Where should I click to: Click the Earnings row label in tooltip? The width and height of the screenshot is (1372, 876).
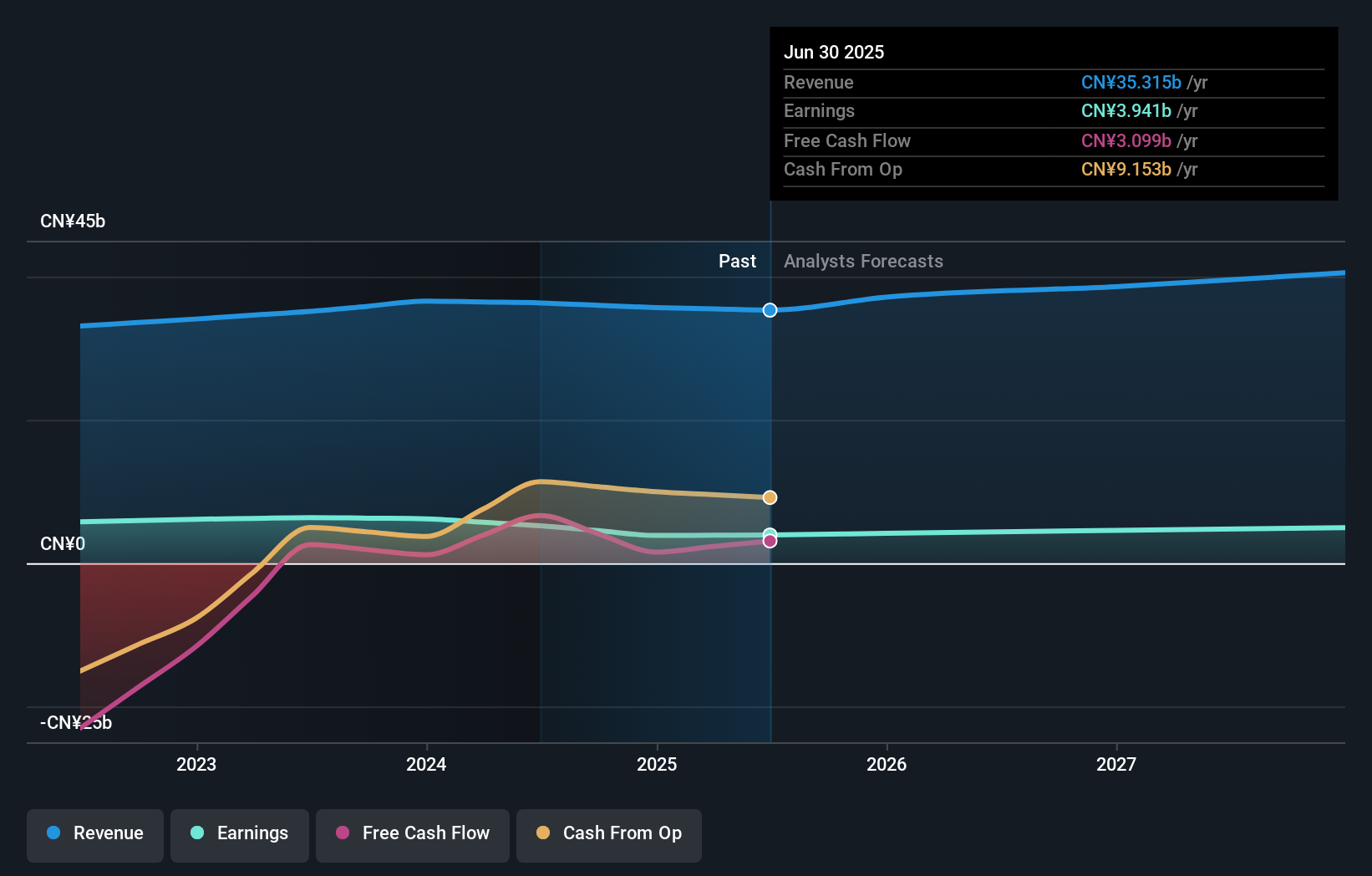tap(820, 110)
